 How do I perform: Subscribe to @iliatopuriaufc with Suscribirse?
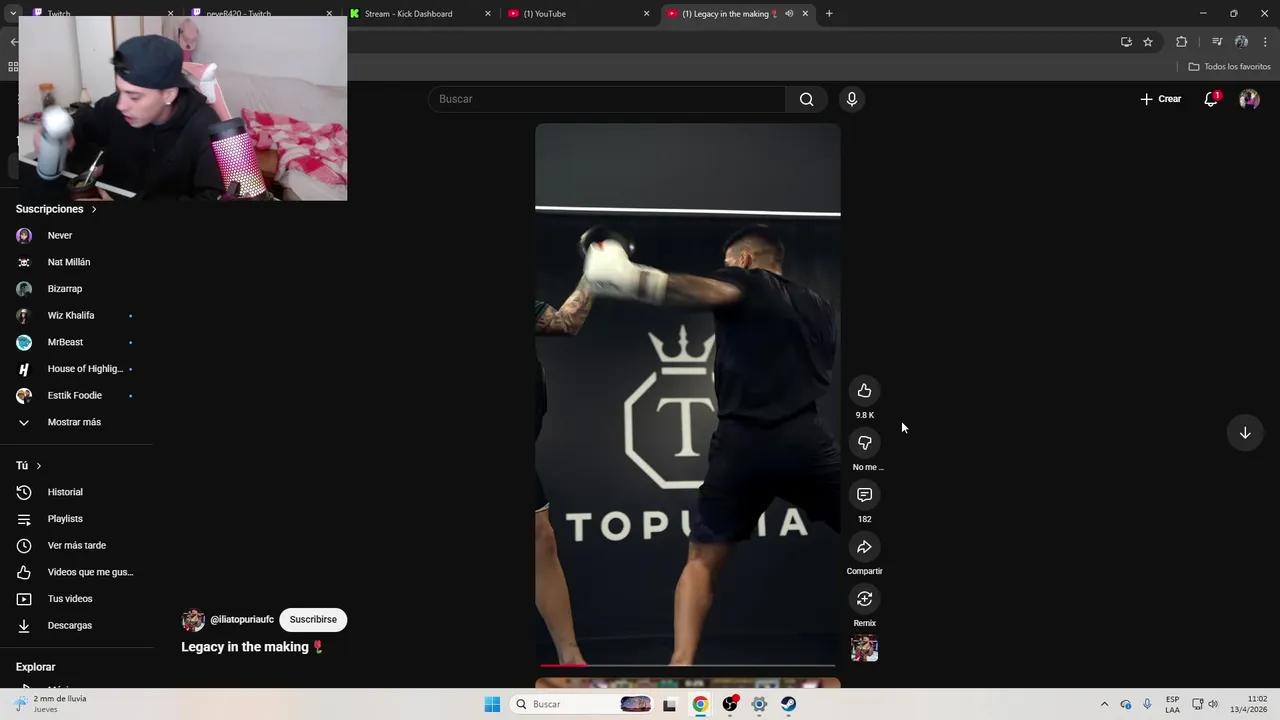[x=313, y=620]
